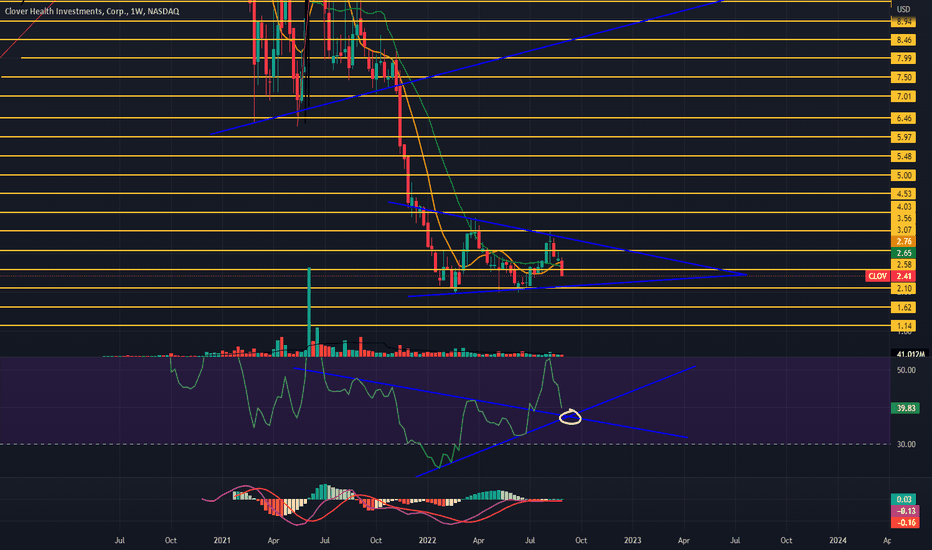Viewport: 932px width, 550px height.
Task: Select the 7.01 price axis label
Action: (x=903, y=96)
